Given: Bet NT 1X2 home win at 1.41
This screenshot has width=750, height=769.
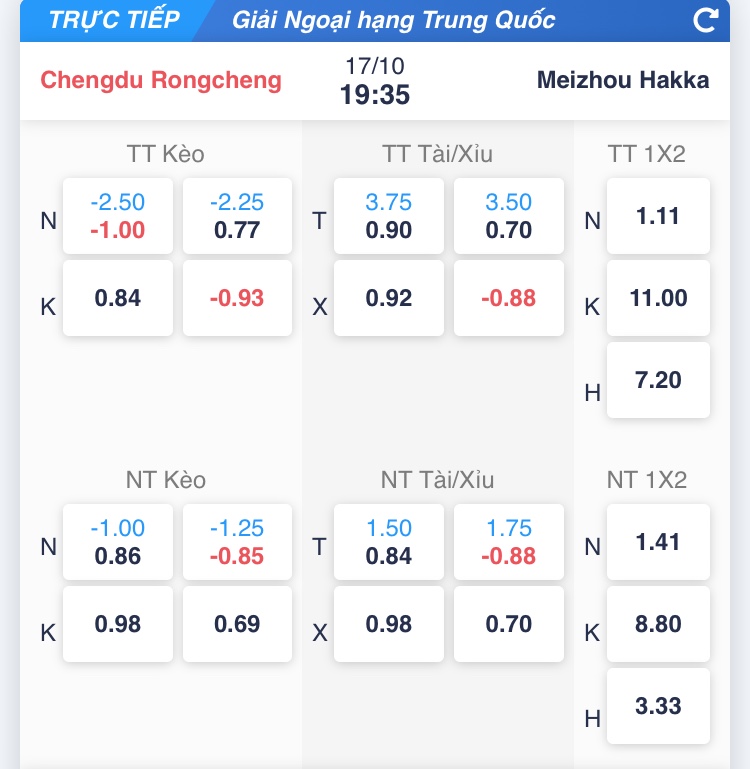Looking at the screenshot, I should pyautogui.click(x=658, y=542).
